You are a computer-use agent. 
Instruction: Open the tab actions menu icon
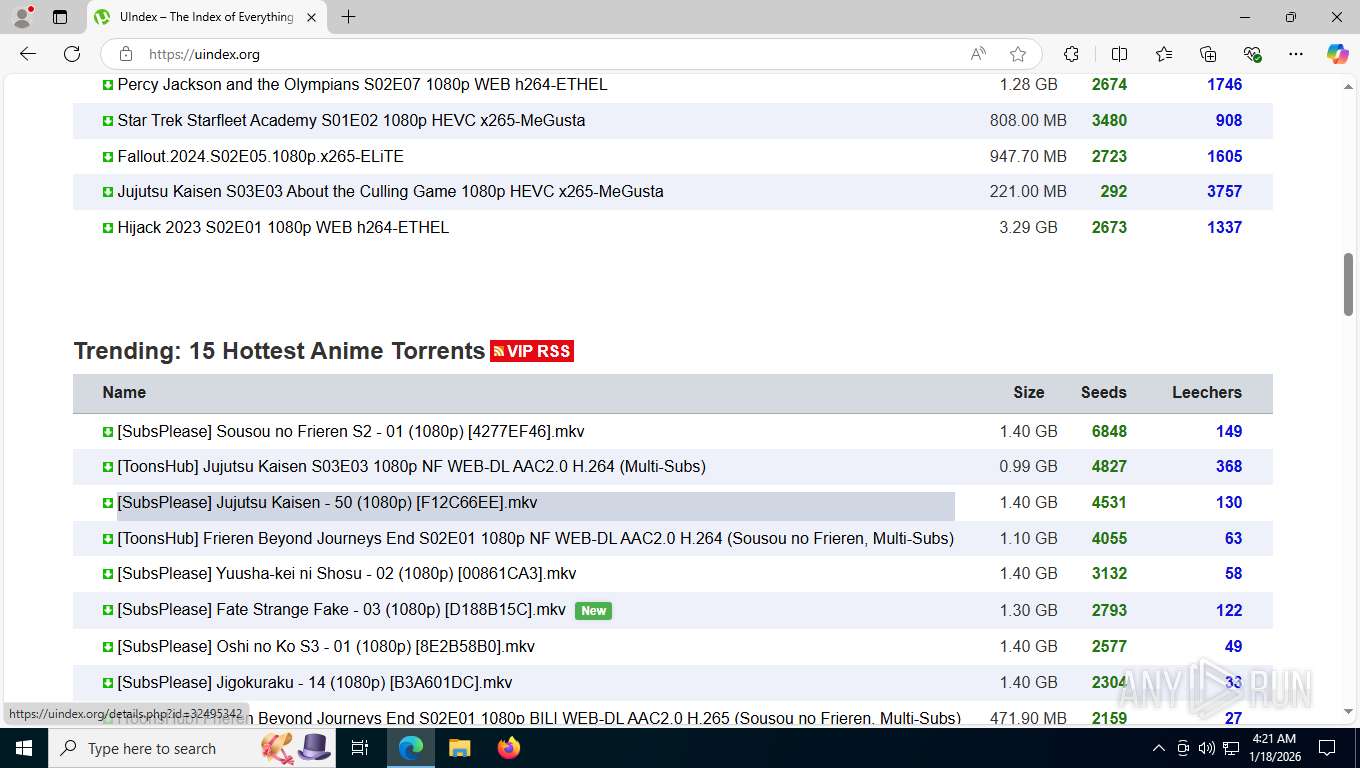(x=60, y=17)
